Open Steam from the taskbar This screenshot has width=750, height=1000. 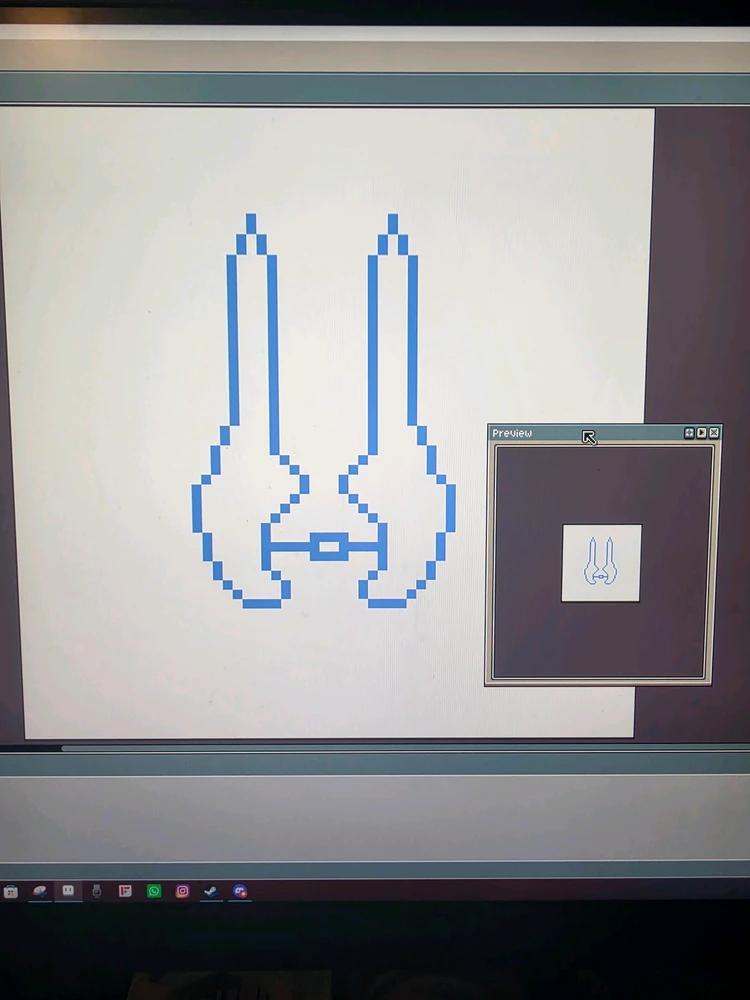(211, 891)
